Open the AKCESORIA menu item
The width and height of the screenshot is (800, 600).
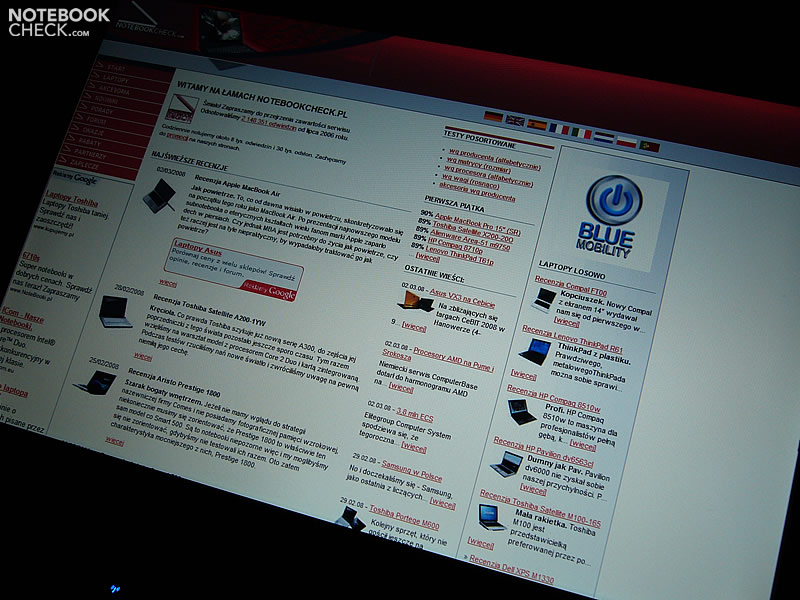113,91
